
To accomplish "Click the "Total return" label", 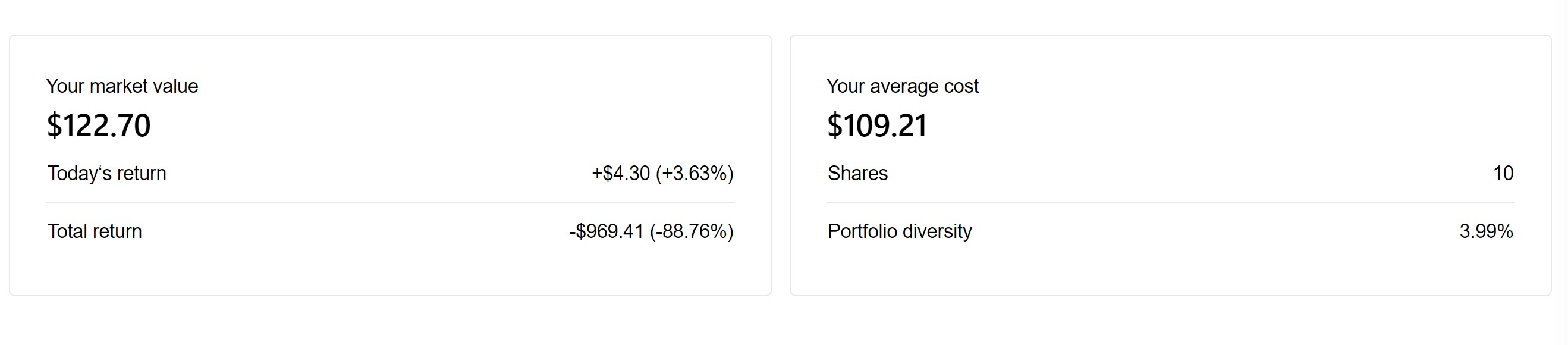I will [95, 231].
